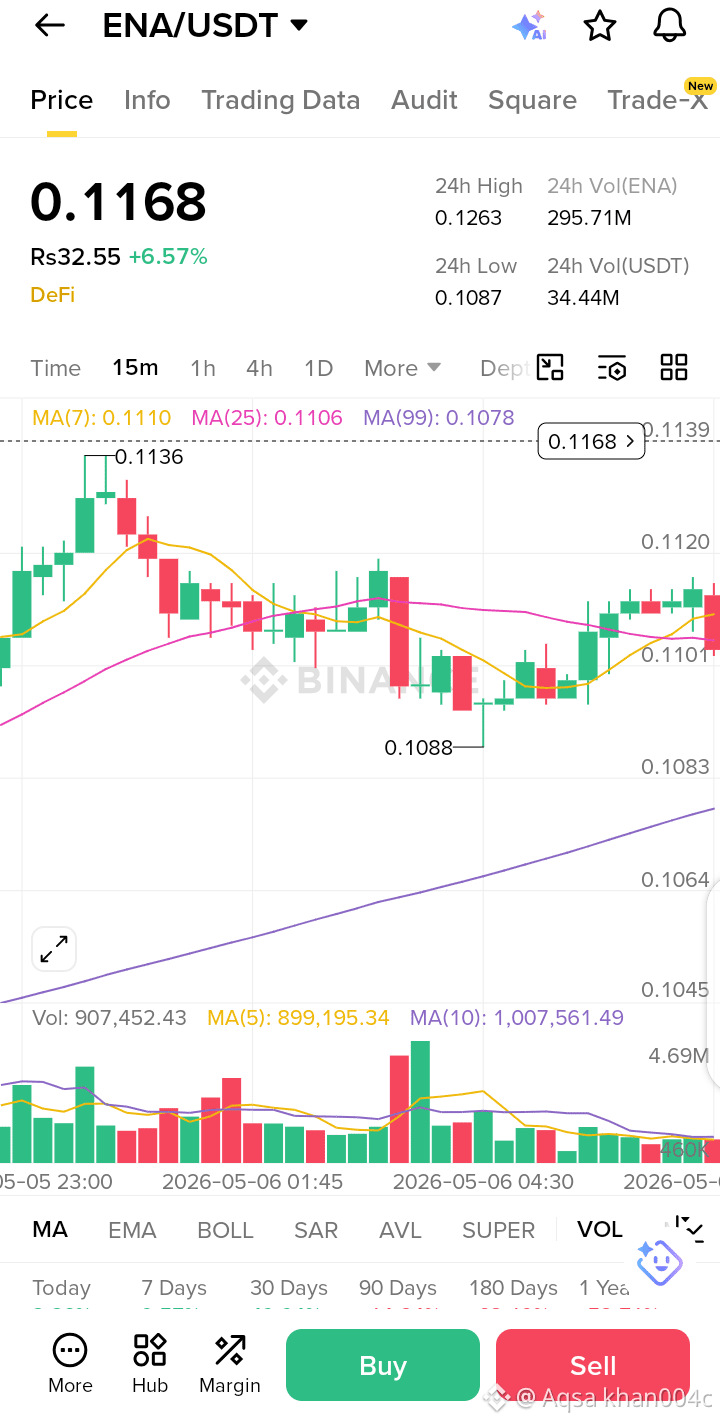Tap the back arrow icon
Viewport: 720px width, 1423px height.
(x=49, y=26)
